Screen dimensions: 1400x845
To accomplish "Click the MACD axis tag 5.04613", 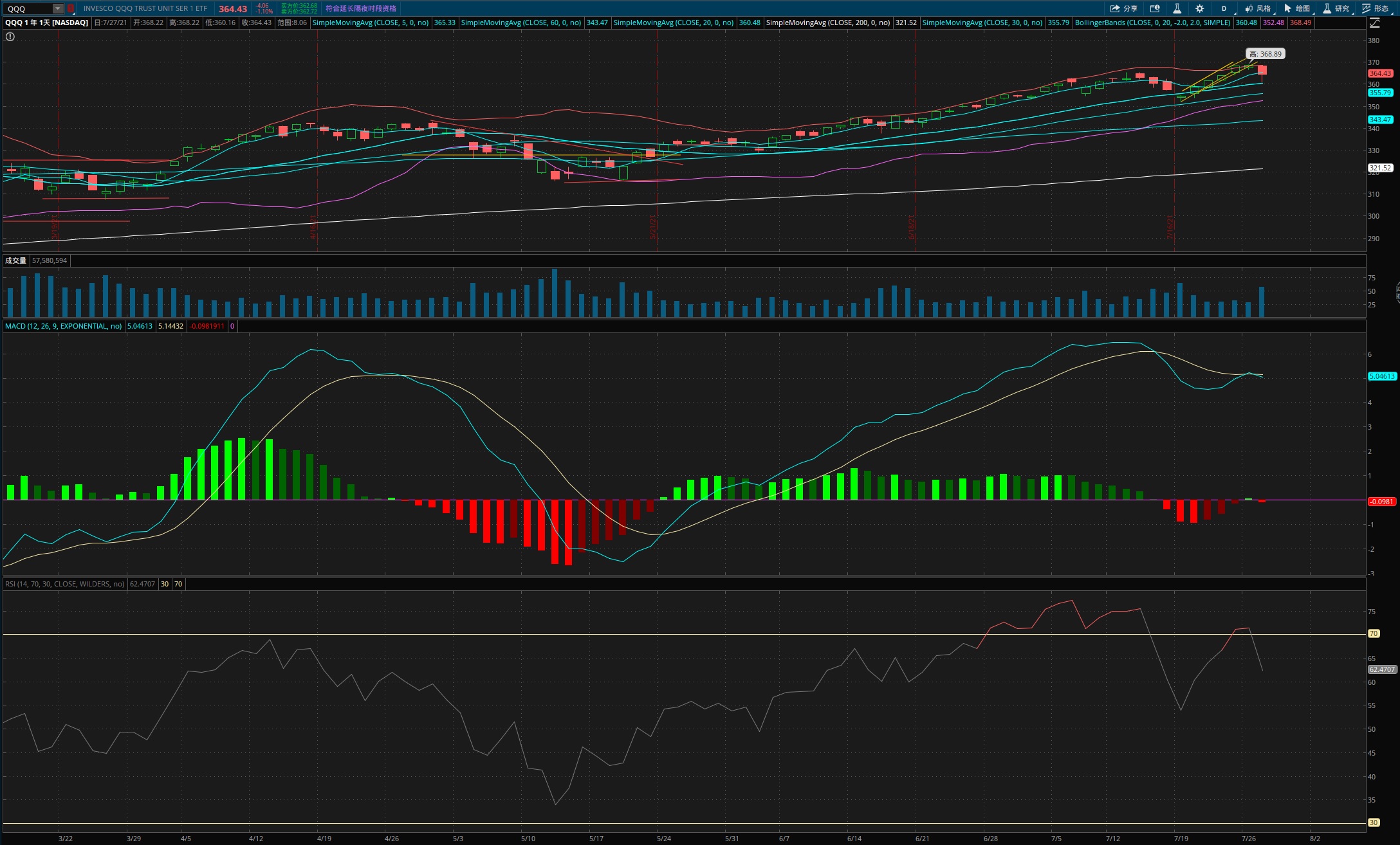I will tap(1381, 376).
